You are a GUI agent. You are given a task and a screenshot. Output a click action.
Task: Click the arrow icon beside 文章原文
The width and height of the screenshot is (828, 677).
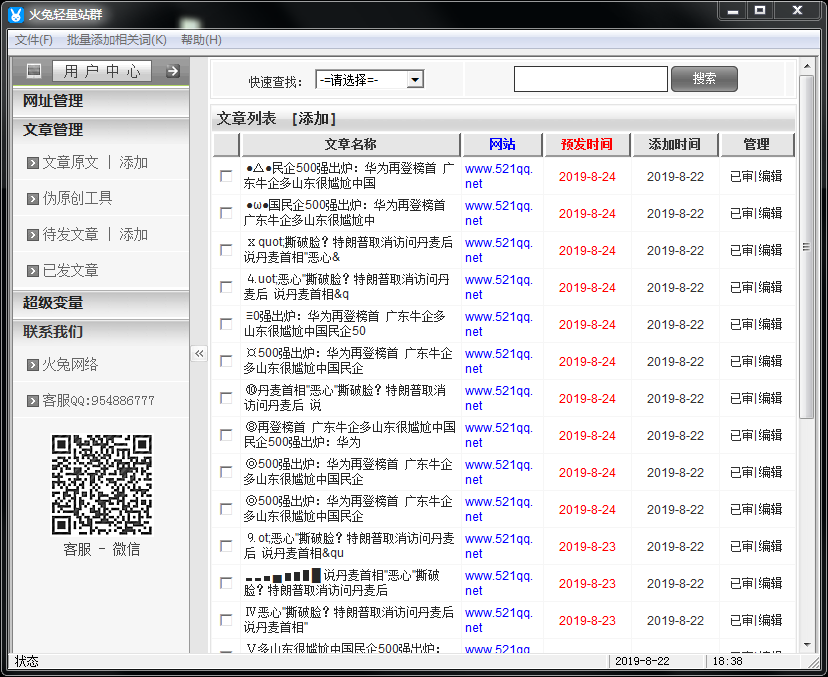click(33, 162)
